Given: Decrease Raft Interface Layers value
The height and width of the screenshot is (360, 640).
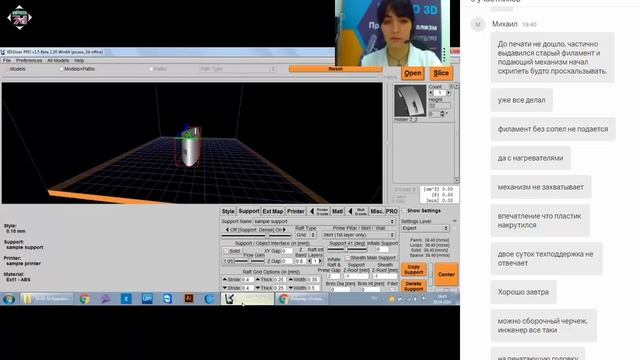Looking at the screenshot, I should click(x=310, y=261).
